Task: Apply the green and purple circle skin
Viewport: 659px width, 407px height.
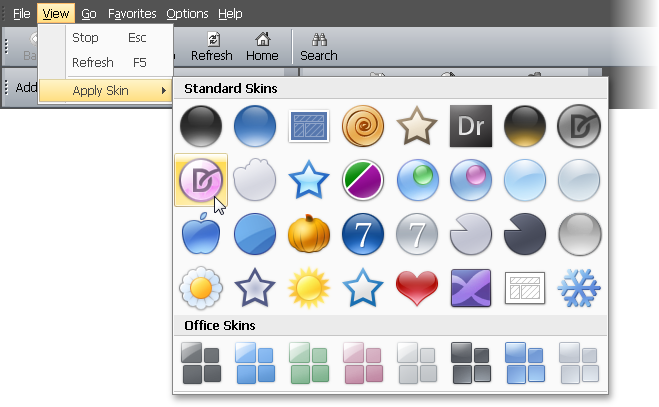Action: pos(363,180)
